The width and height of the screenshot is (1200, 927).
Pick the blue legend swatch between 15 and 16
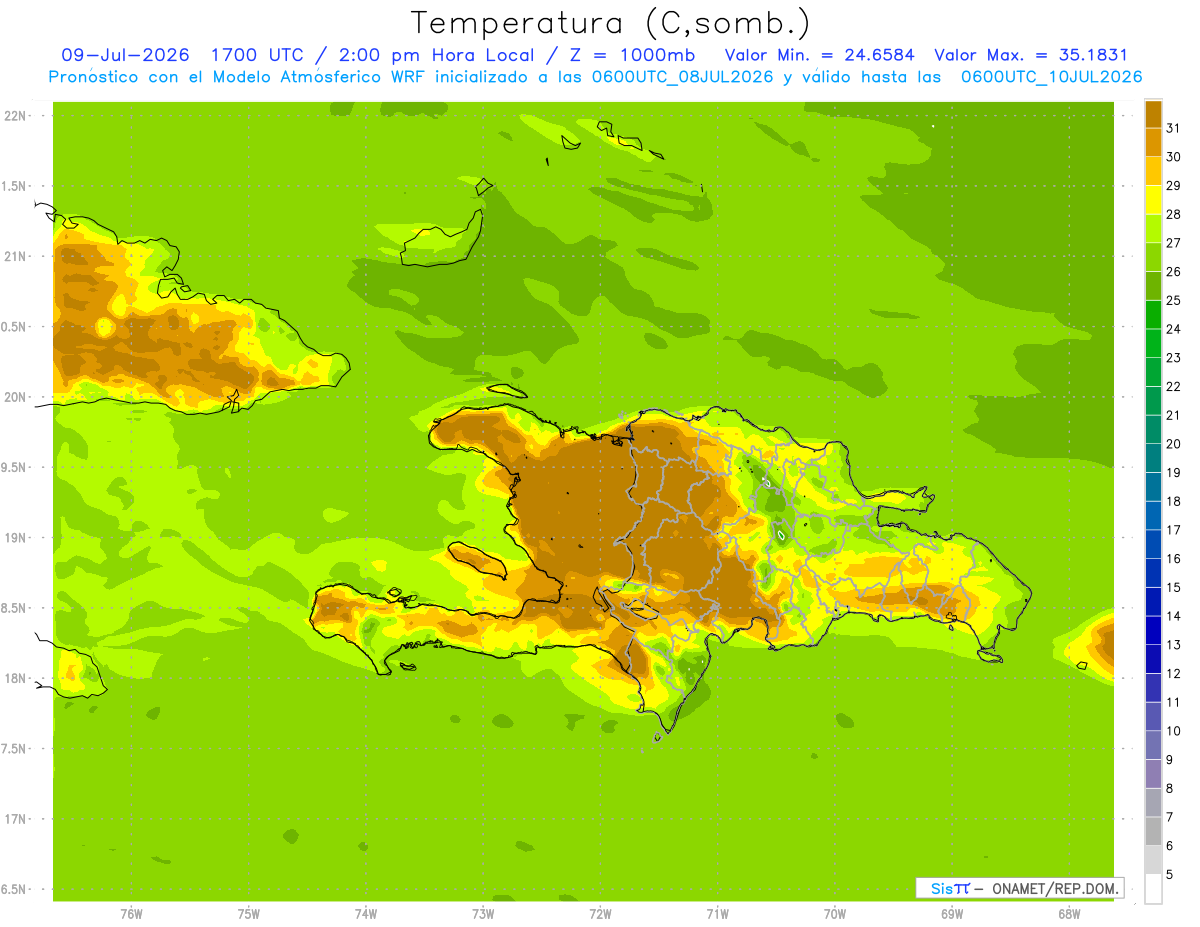[x=1153, y=574]
